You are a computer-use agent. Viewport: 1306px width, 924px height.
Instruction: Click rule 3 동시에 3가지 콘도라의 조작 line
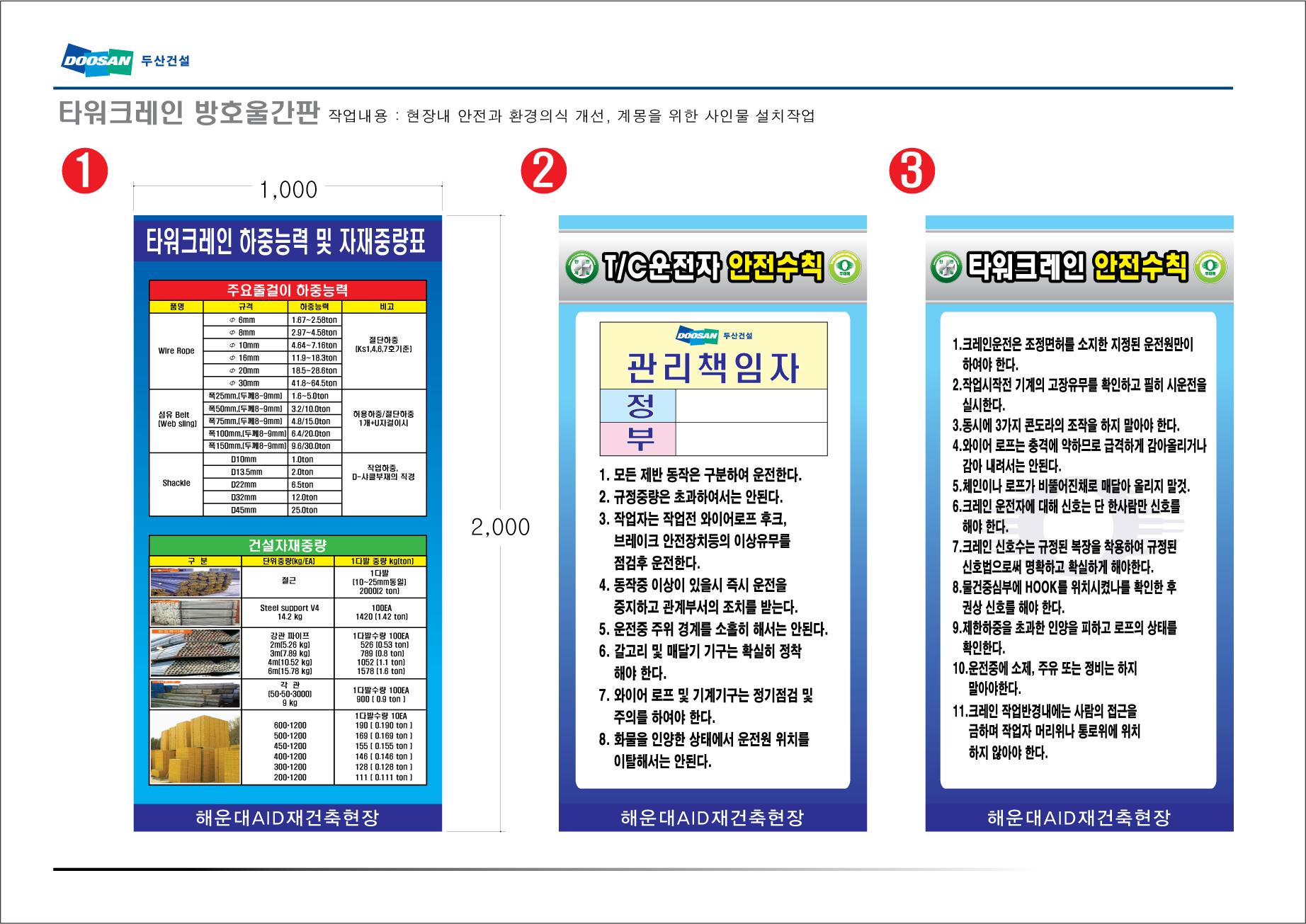1066,426
